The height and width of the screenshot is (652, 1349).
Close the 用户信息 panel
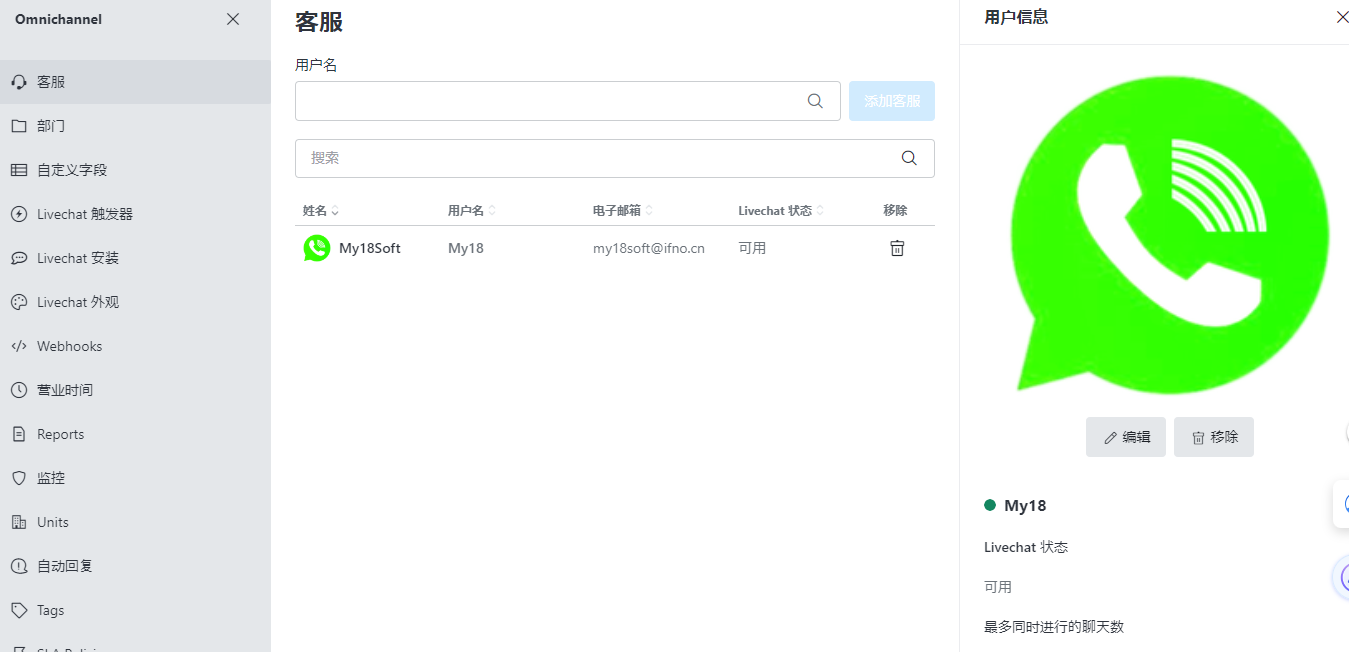[1341, 17]
